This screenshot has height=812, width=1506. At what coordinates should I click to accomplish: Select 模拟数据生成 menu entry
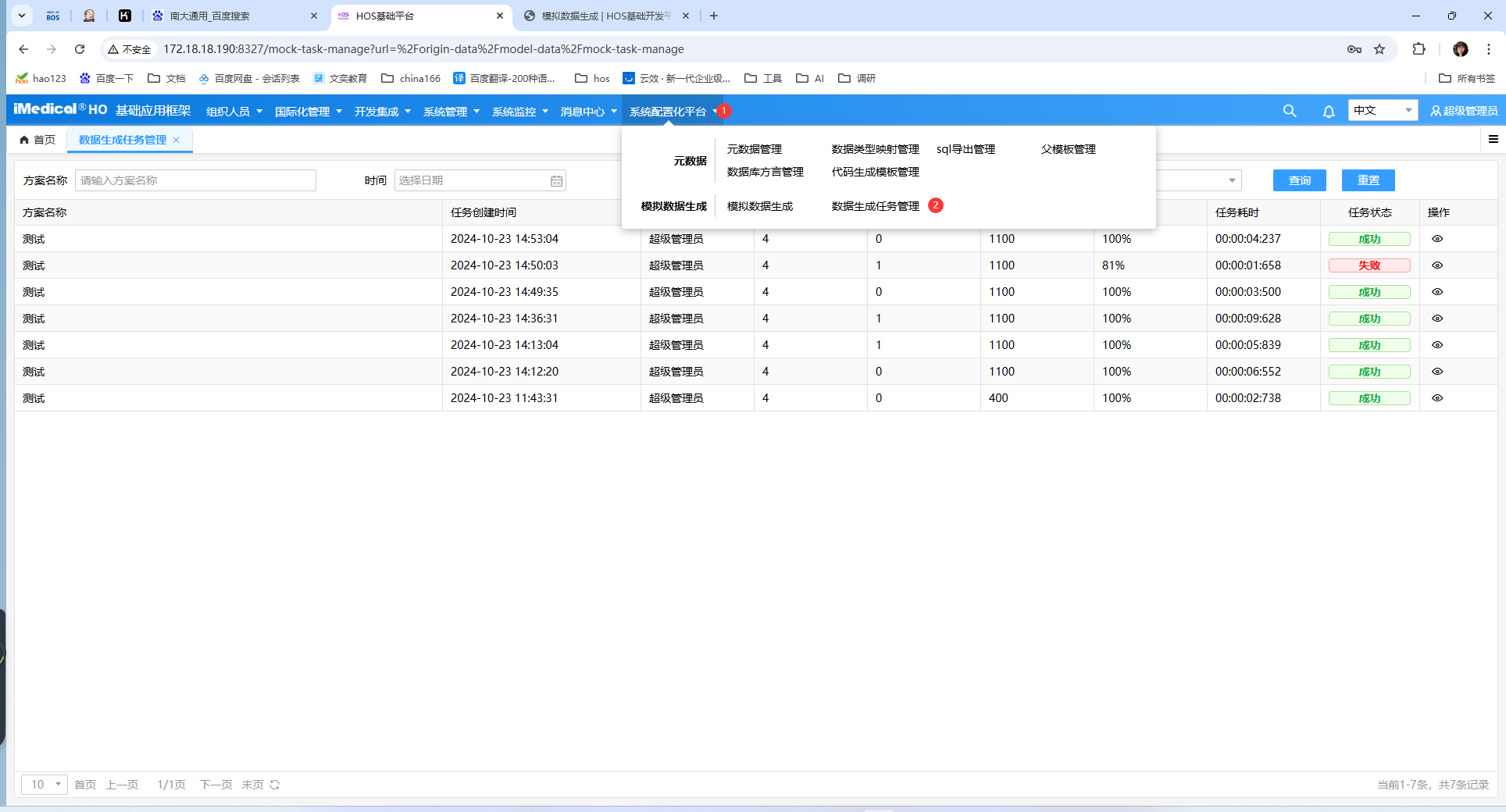click(x=759, y=206)
